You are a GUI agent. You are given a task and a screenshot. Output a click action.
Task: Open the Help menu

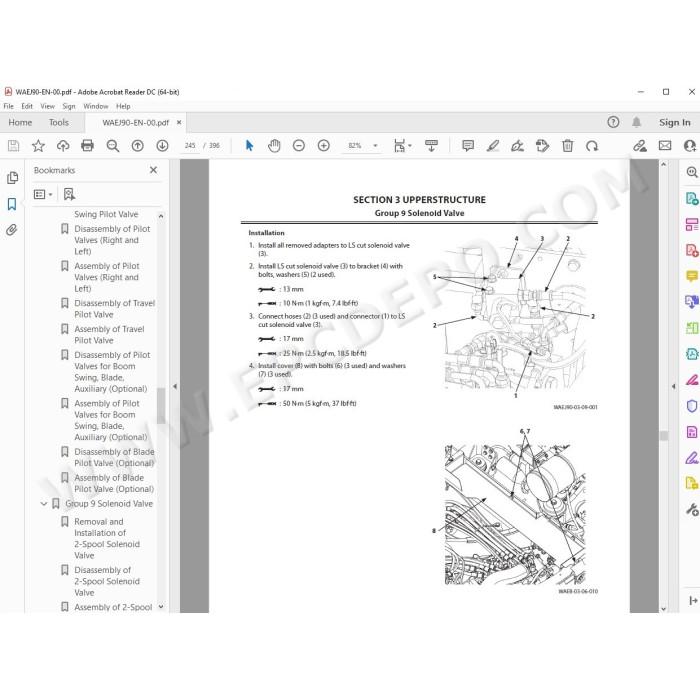[x=123, y=106]
